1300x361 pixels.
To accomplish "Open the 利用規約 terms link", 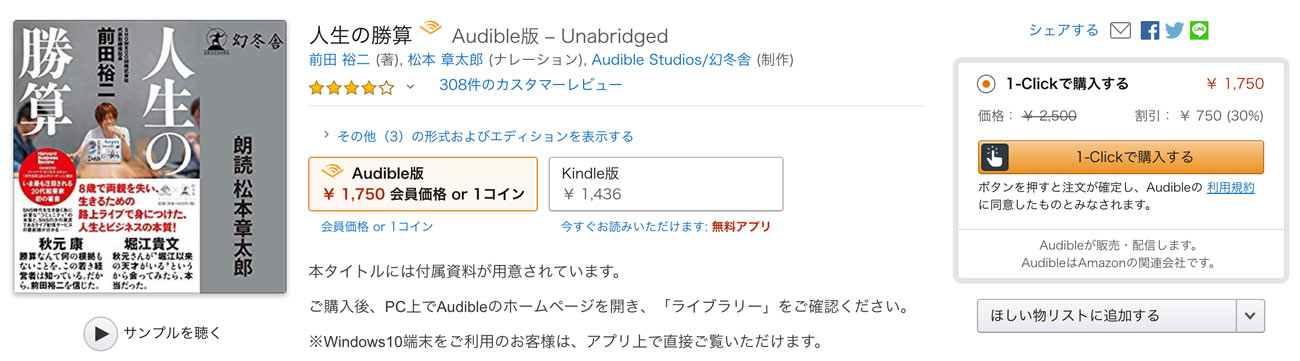I will click(1230, 187).
